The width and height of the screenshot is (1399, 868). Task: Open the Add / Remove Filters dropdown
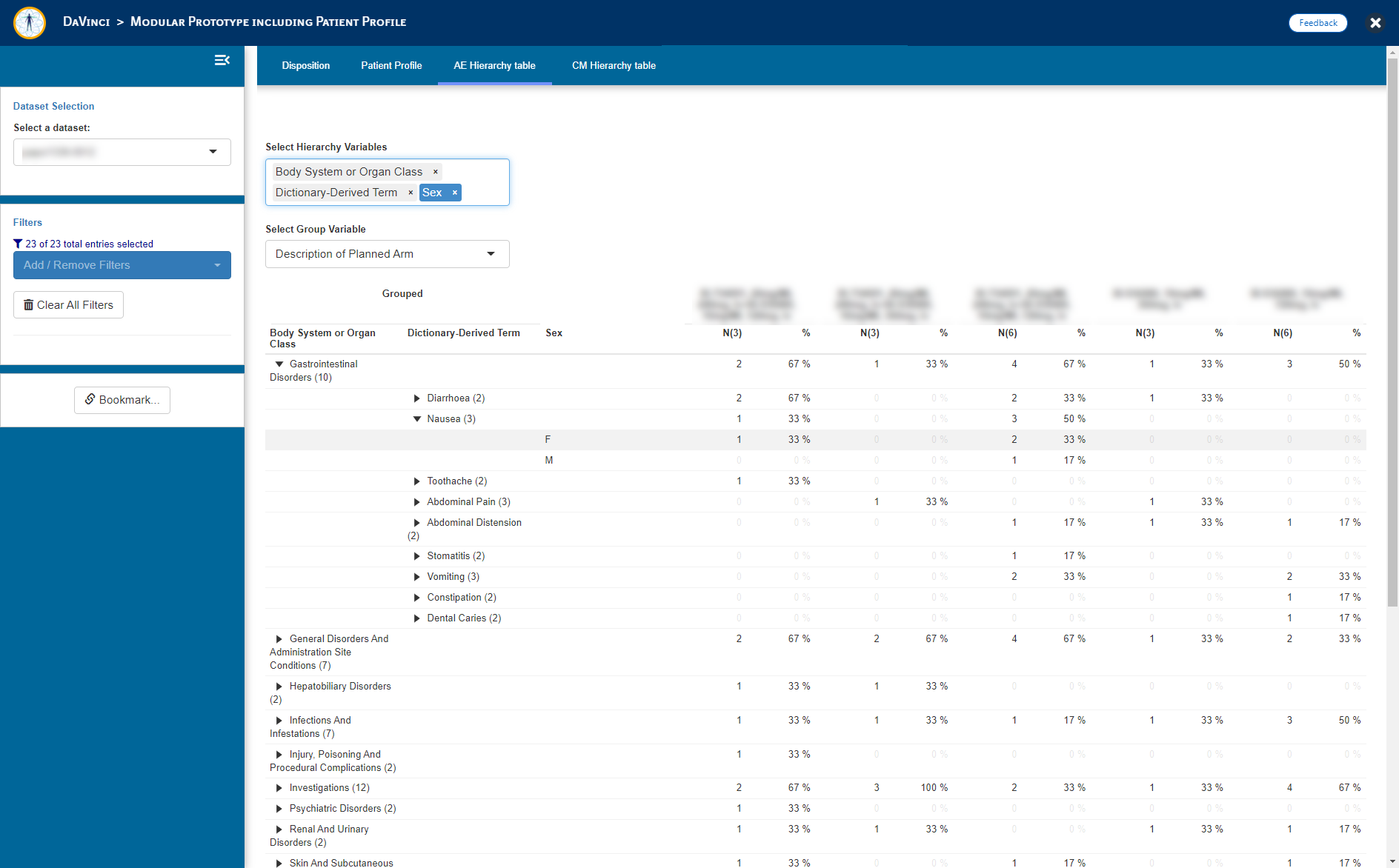tap(122, 265)
